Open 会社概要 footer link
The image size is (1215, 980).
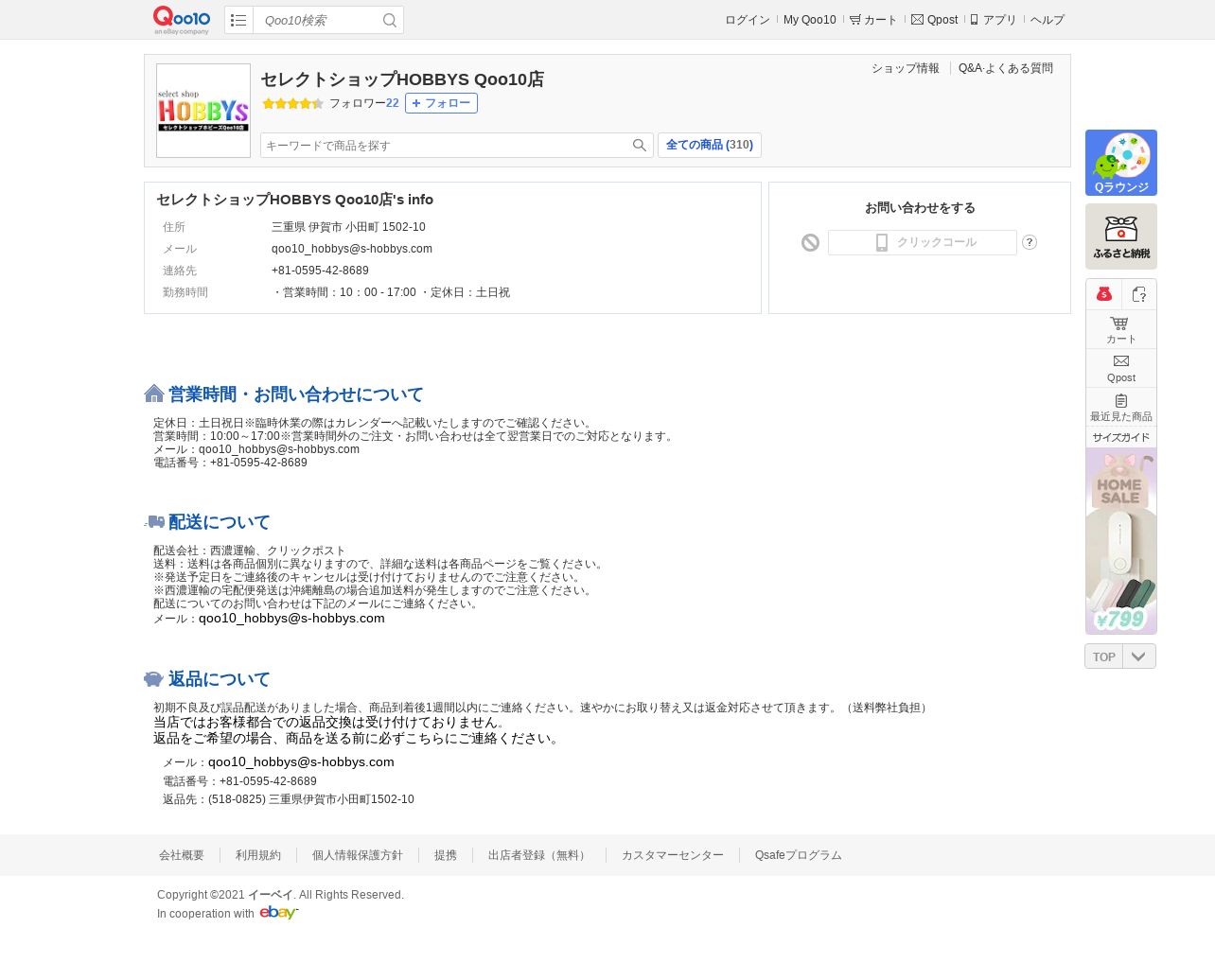182,855
